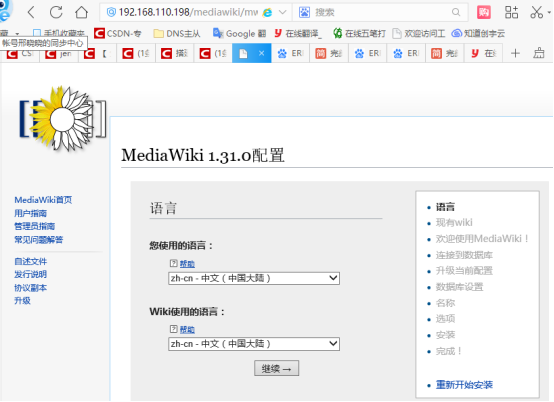This screenshot has width=554, height=402.
Task: Expand the address bar dropdown arrow
Action: 282,12
